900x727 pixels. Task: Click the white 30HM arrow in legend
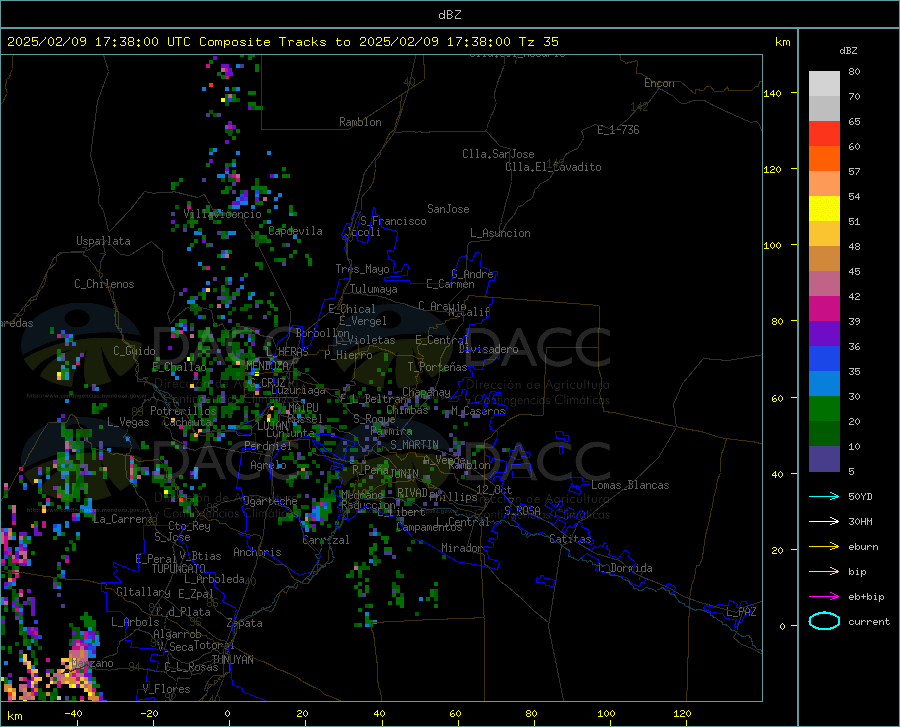pos(824,521)
